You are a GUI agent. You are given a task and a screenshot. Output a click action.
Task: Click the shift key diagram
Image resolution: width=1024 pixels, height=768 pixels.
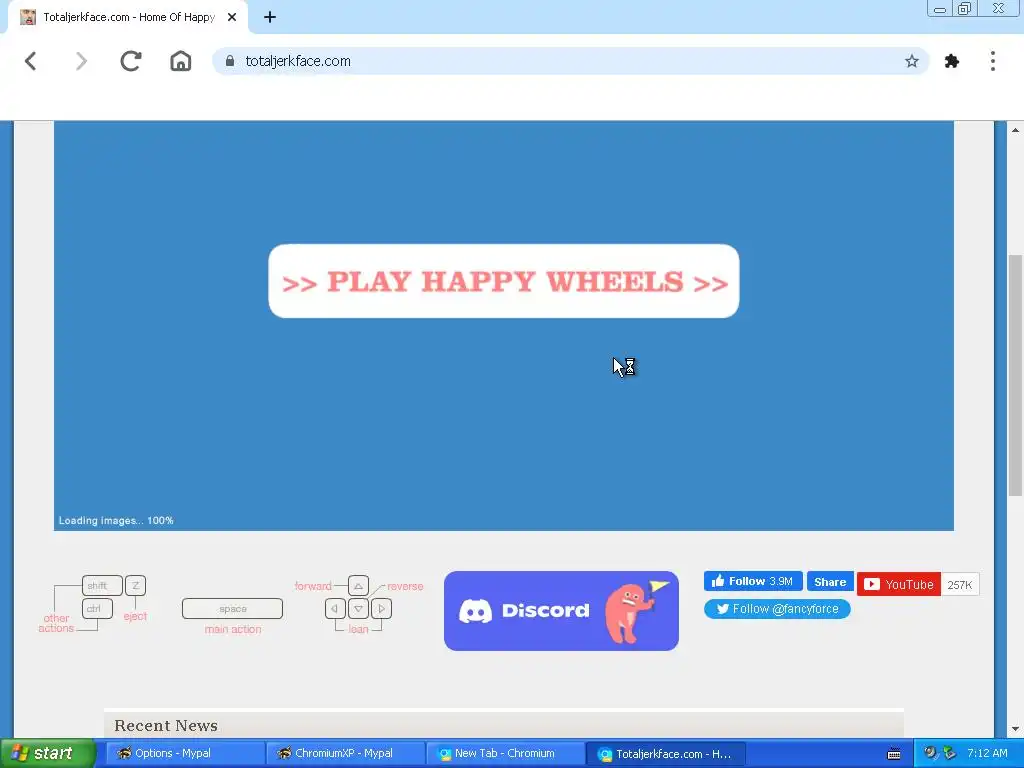(x=102, y=585)
